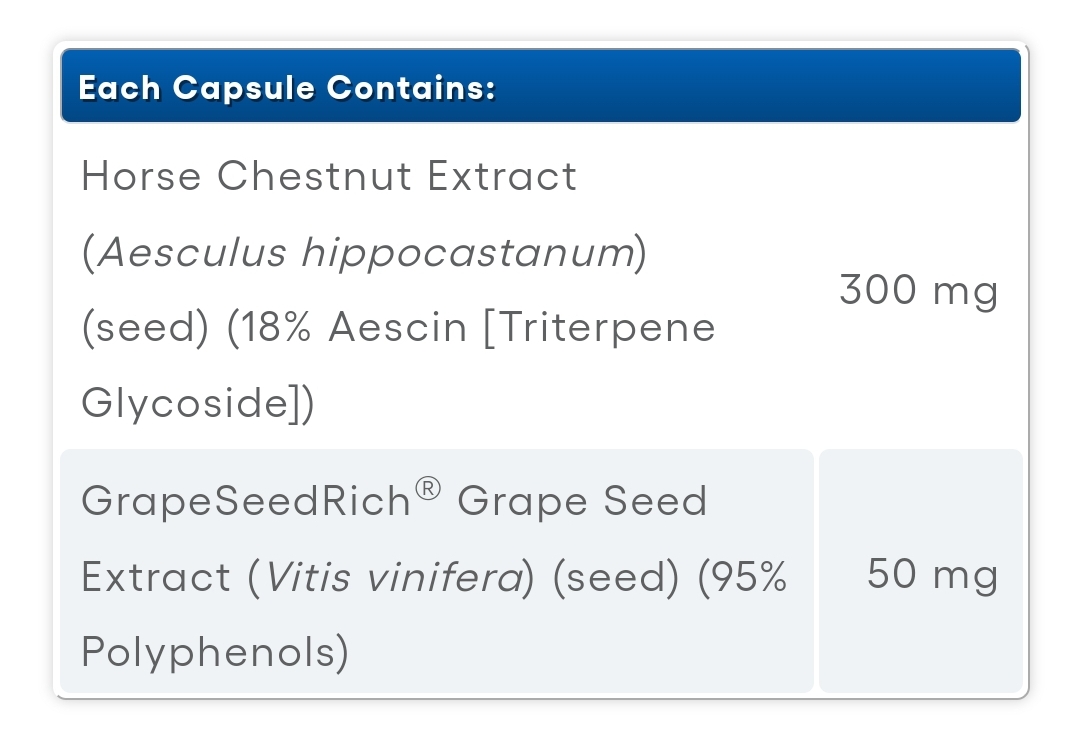Select the "50 mg" amount cell
1080x735 pixels.
click(921, 571)
